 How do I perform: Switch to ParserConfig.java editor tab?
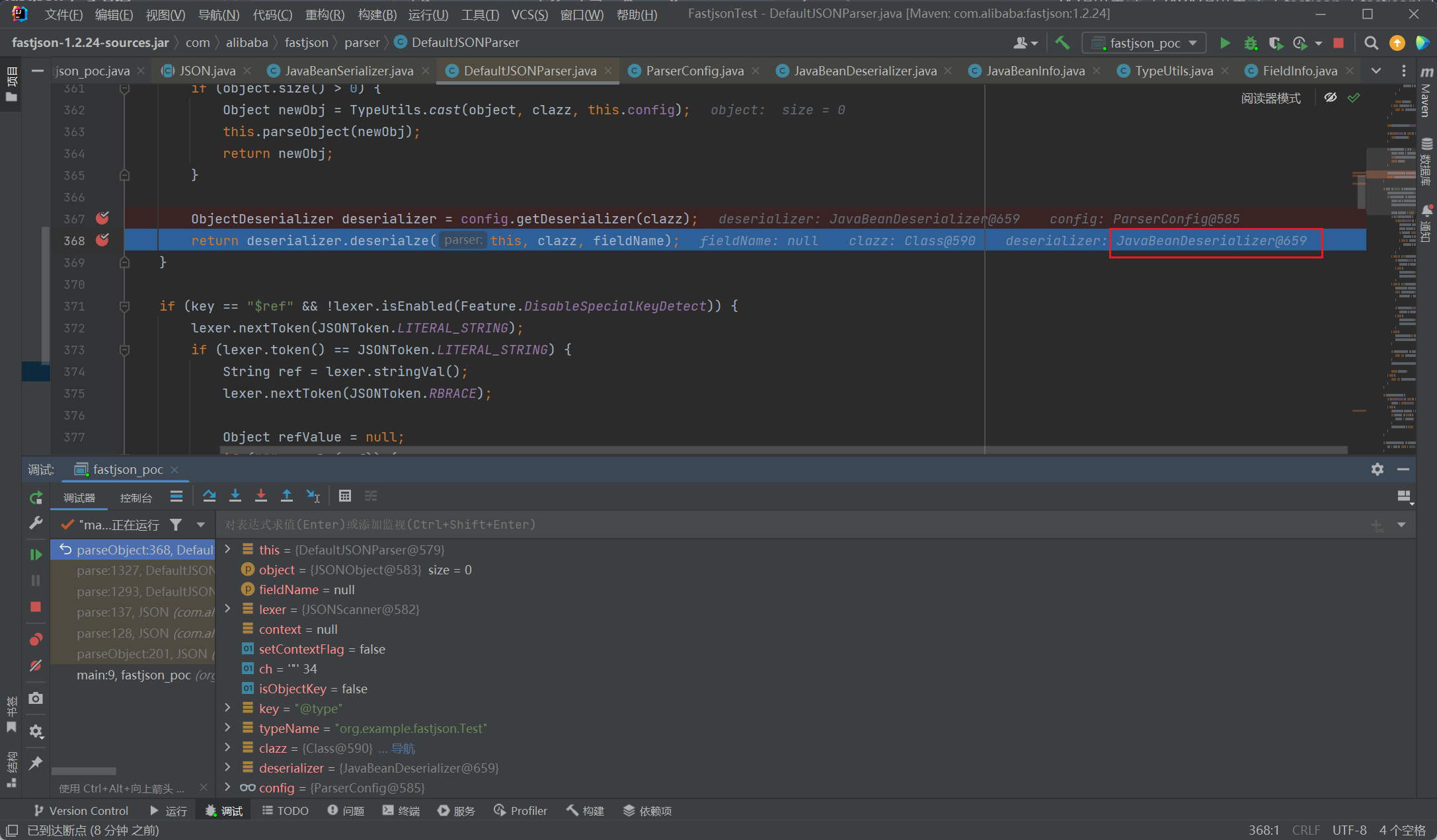[694, 71]
